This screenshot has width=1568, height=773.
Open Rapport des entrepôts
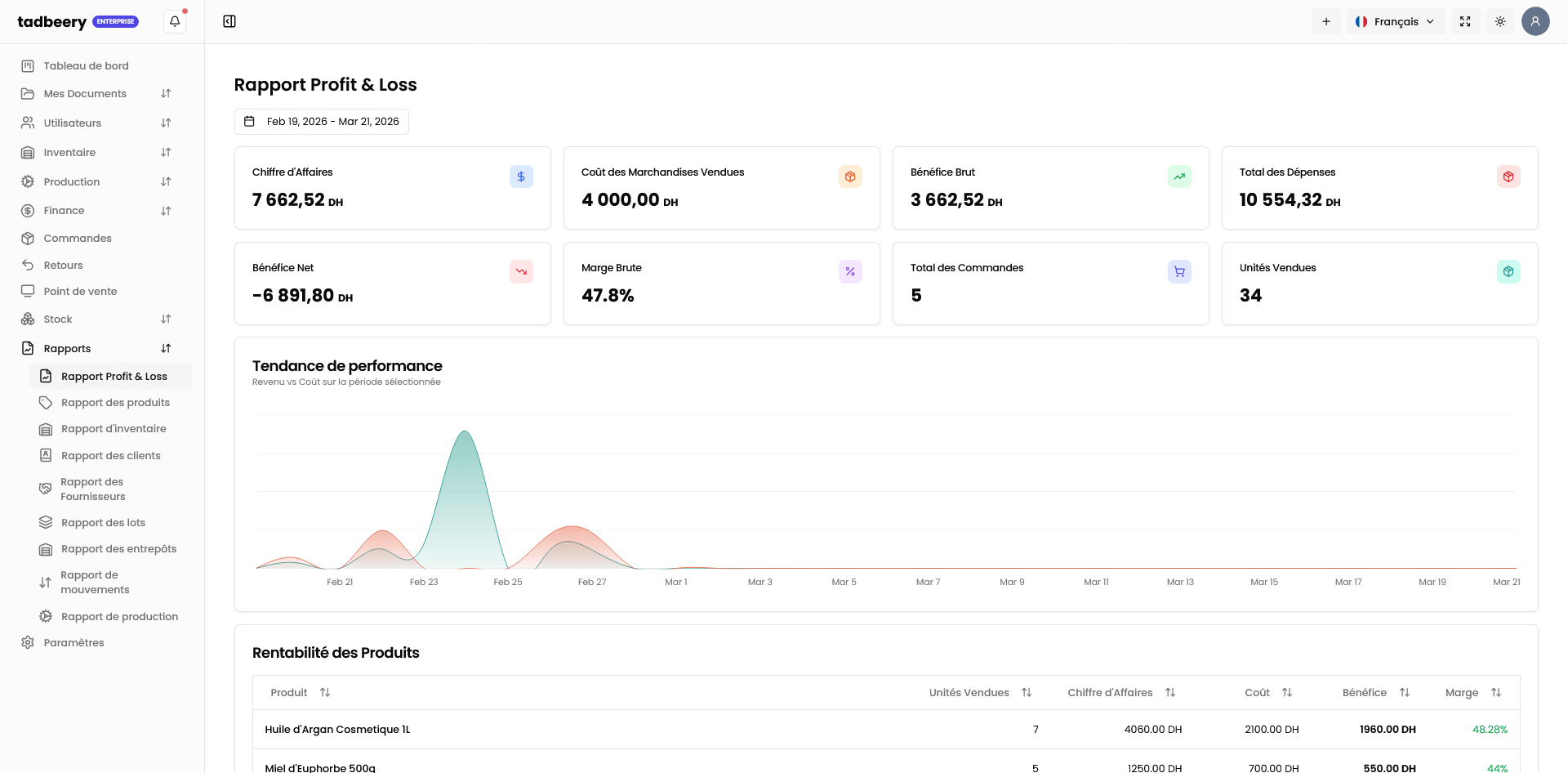coord(118,548)
